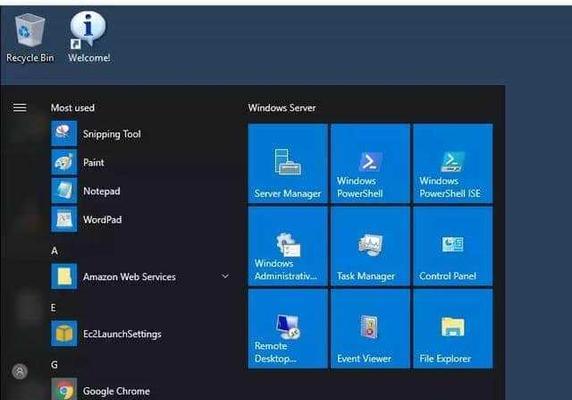Open the Windows PowerShell ISE tile
Viewport: 572px width, 400px height.
(x=453, y=163)
